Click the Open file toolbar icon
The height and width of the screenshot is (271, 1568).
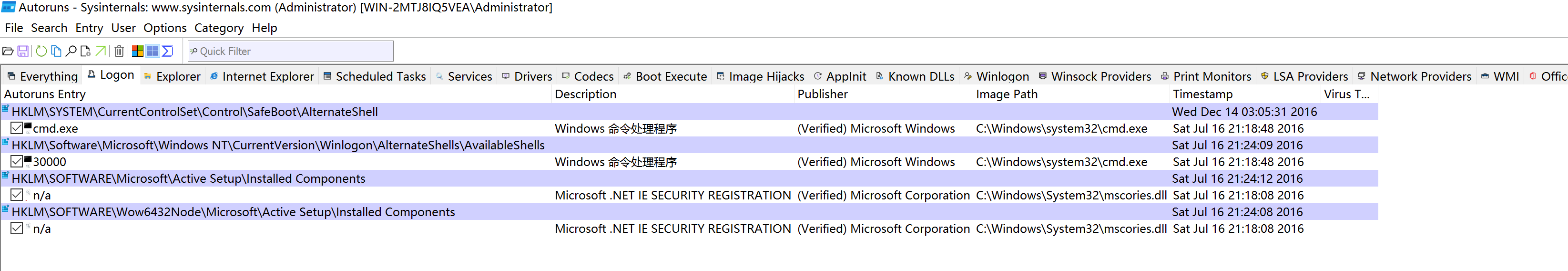(8, 51)
